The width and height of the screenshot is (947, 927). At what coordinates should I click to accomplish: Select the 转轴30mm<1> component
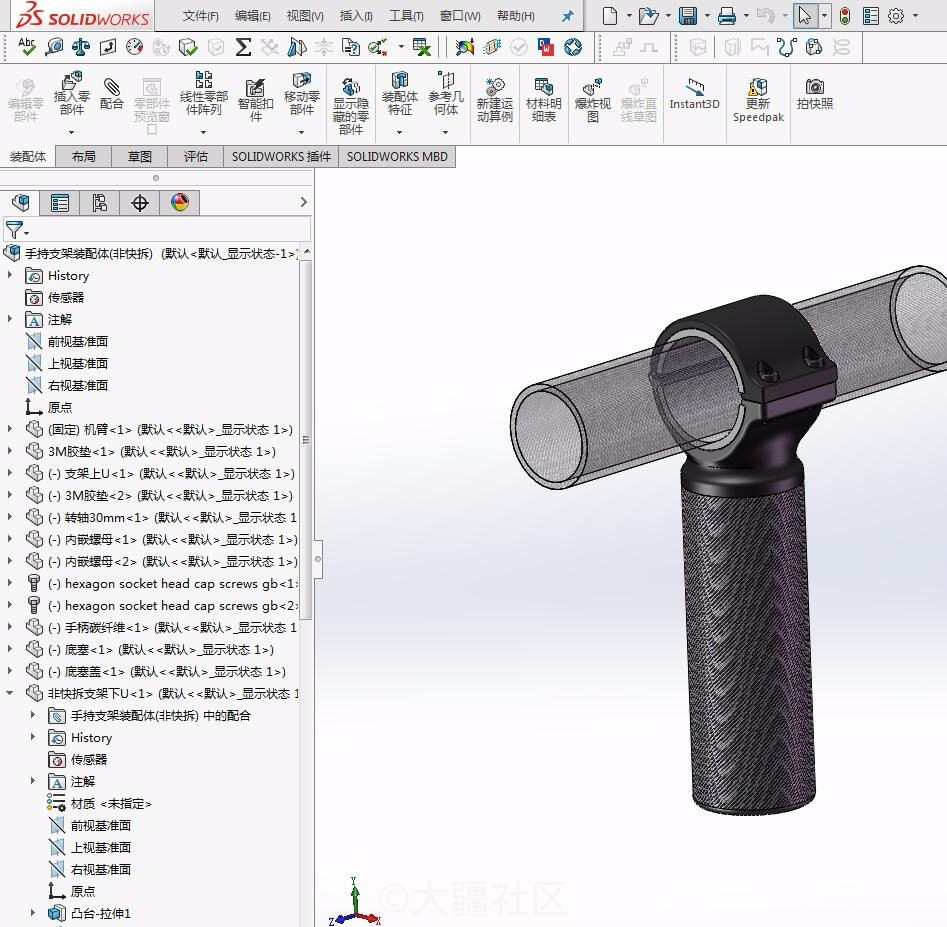[x=161, y=517]
